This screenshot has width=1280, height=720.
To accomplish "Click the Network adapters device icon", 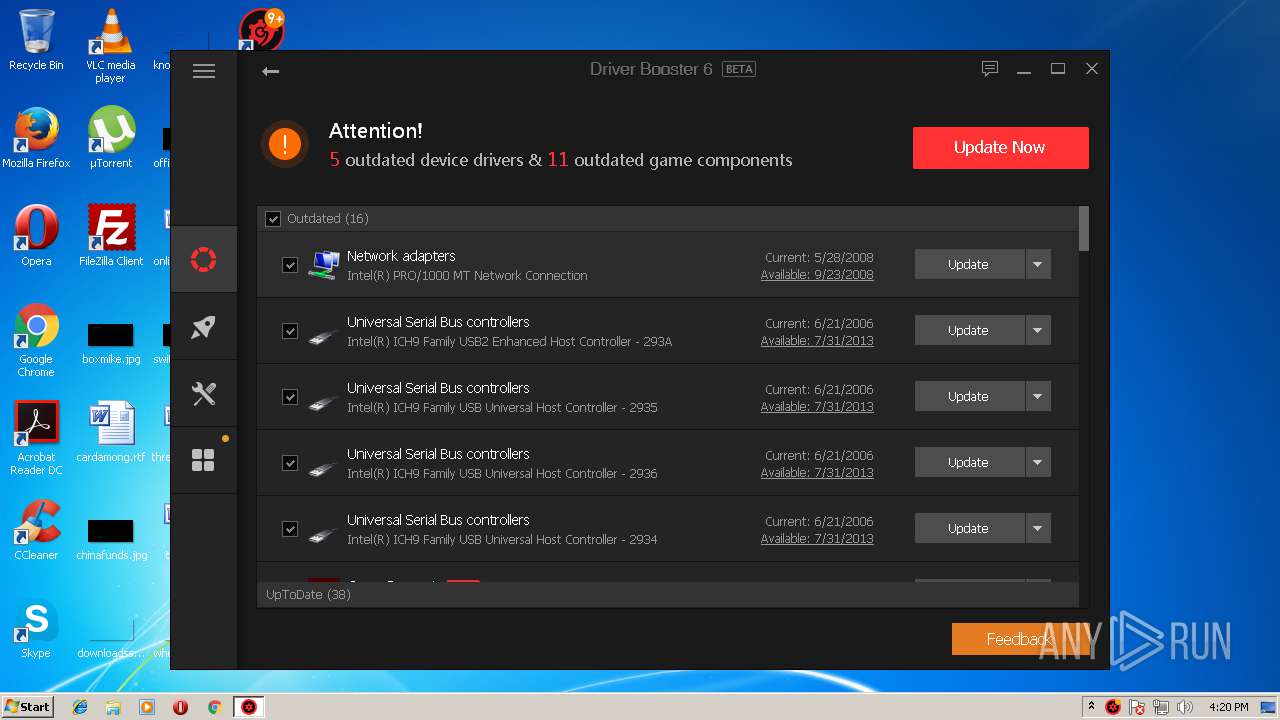I will click(323, 265).
